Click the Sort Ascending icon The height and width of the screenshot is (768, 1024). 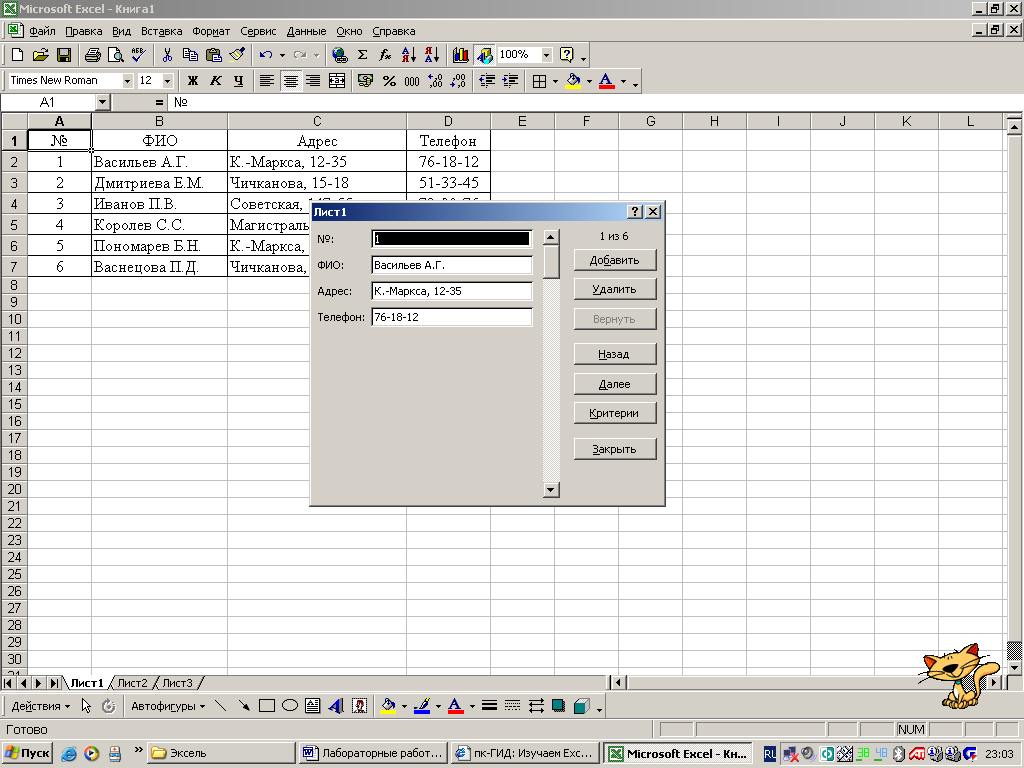pos(408,55)
